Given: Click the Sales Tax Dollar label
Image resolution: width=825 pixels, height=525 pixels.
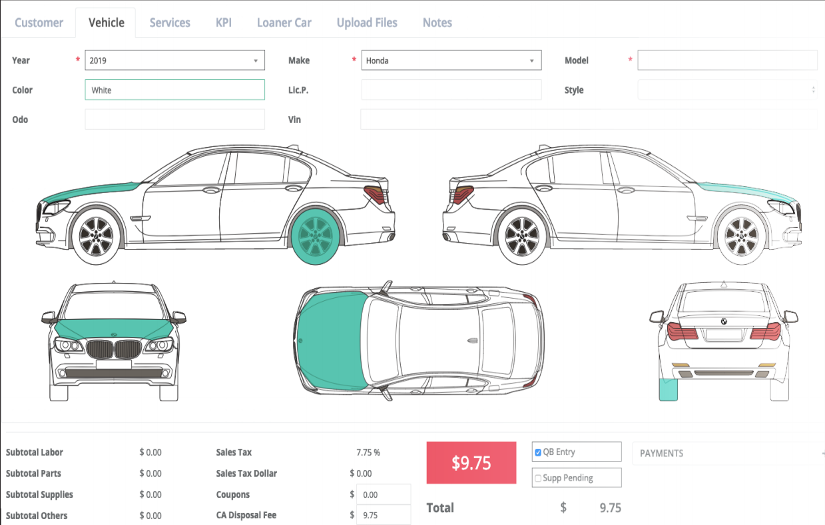Looking at the screenshot, I should 246,473.
